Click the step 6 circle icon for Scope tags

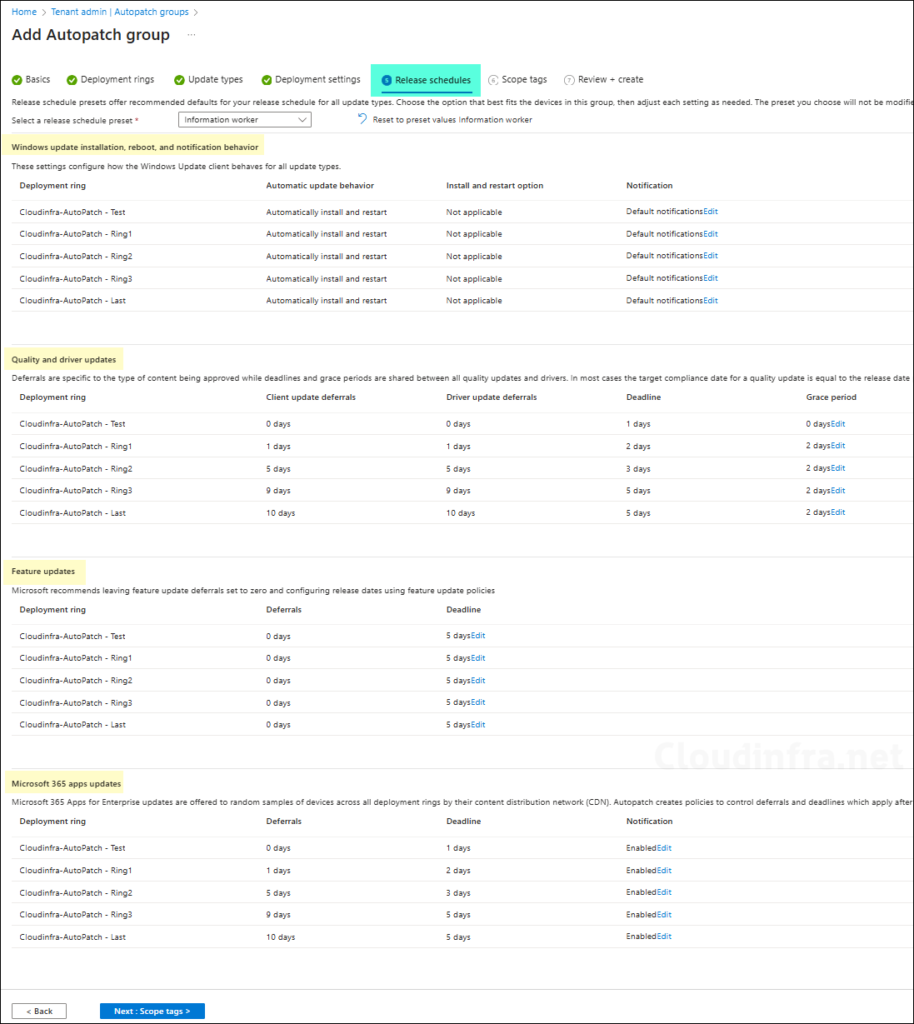tap(493, 80)
